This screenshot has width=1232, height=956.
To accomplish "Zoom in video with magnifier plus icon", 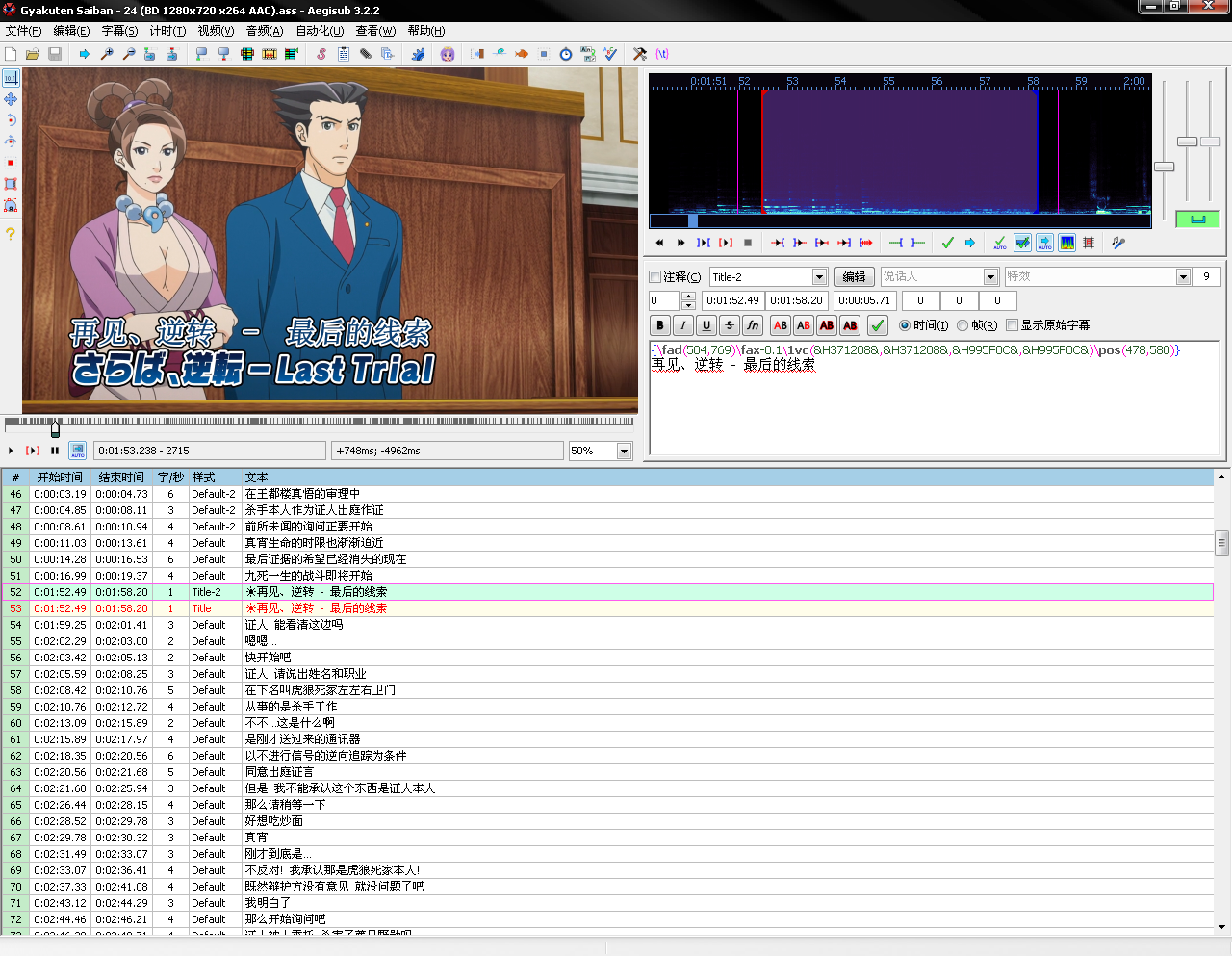I will (107, 54).
